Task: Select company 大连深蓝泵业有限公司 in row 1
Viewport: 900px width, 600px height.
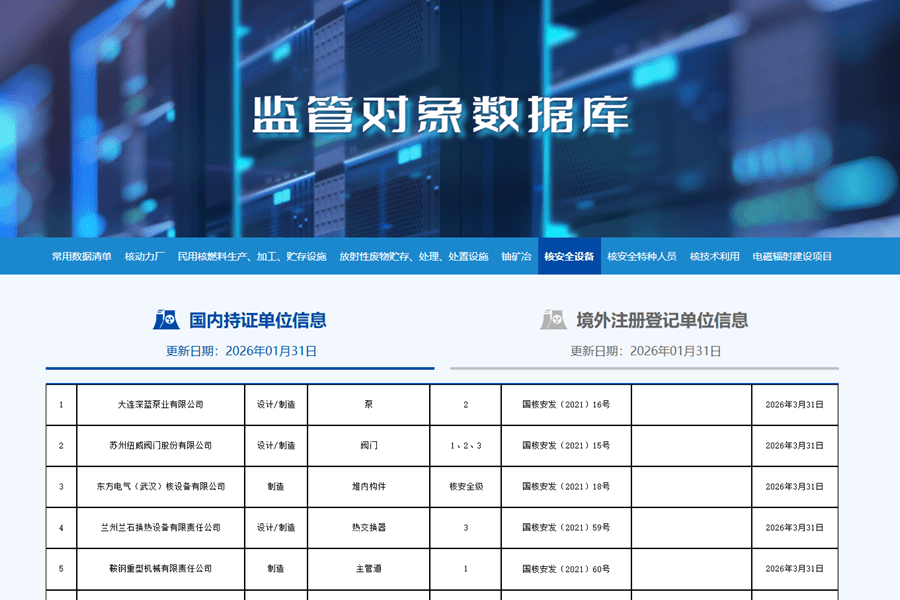Action: (160, 405)
